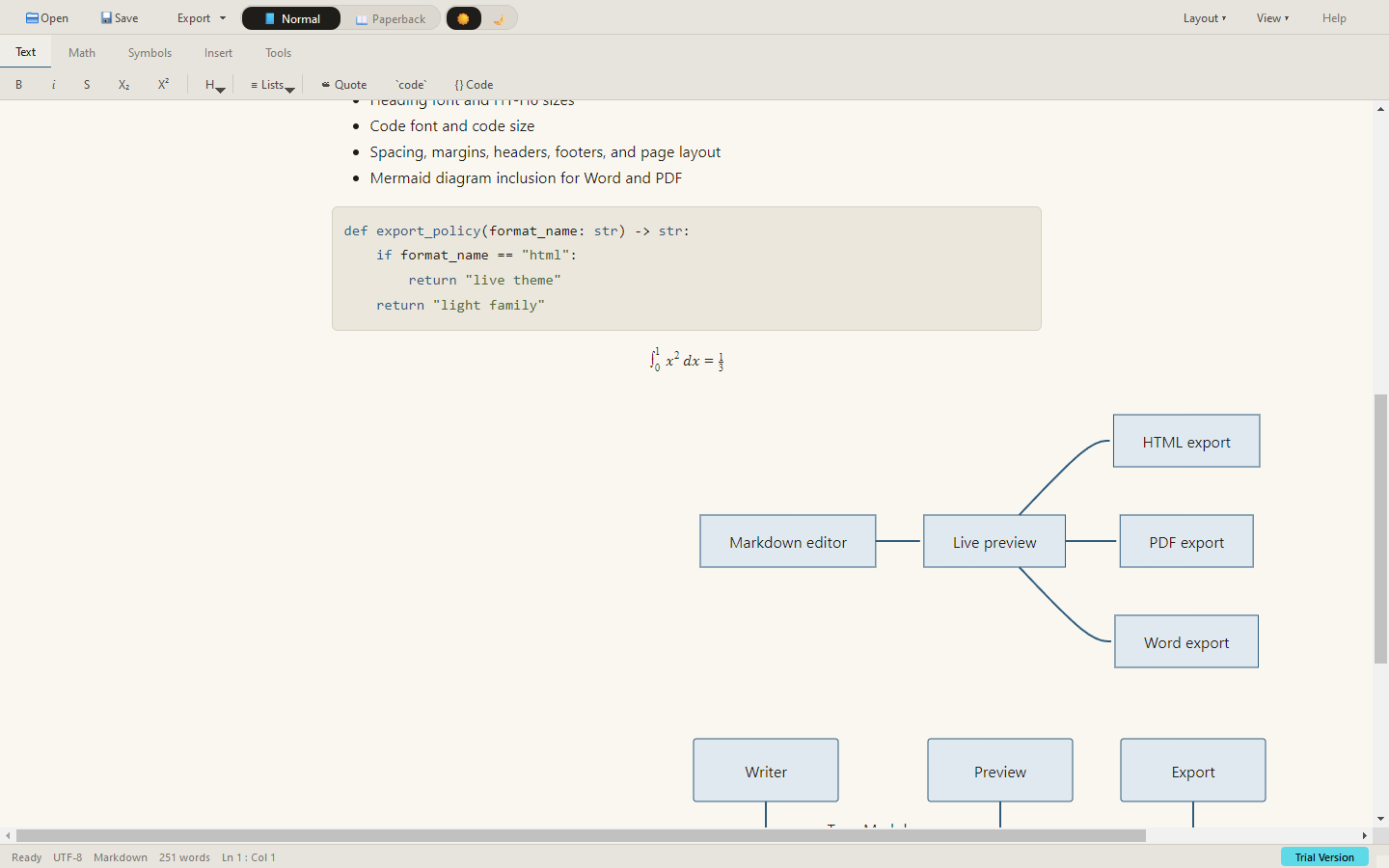Click the Markdown status bar entry

click(121, 857)
